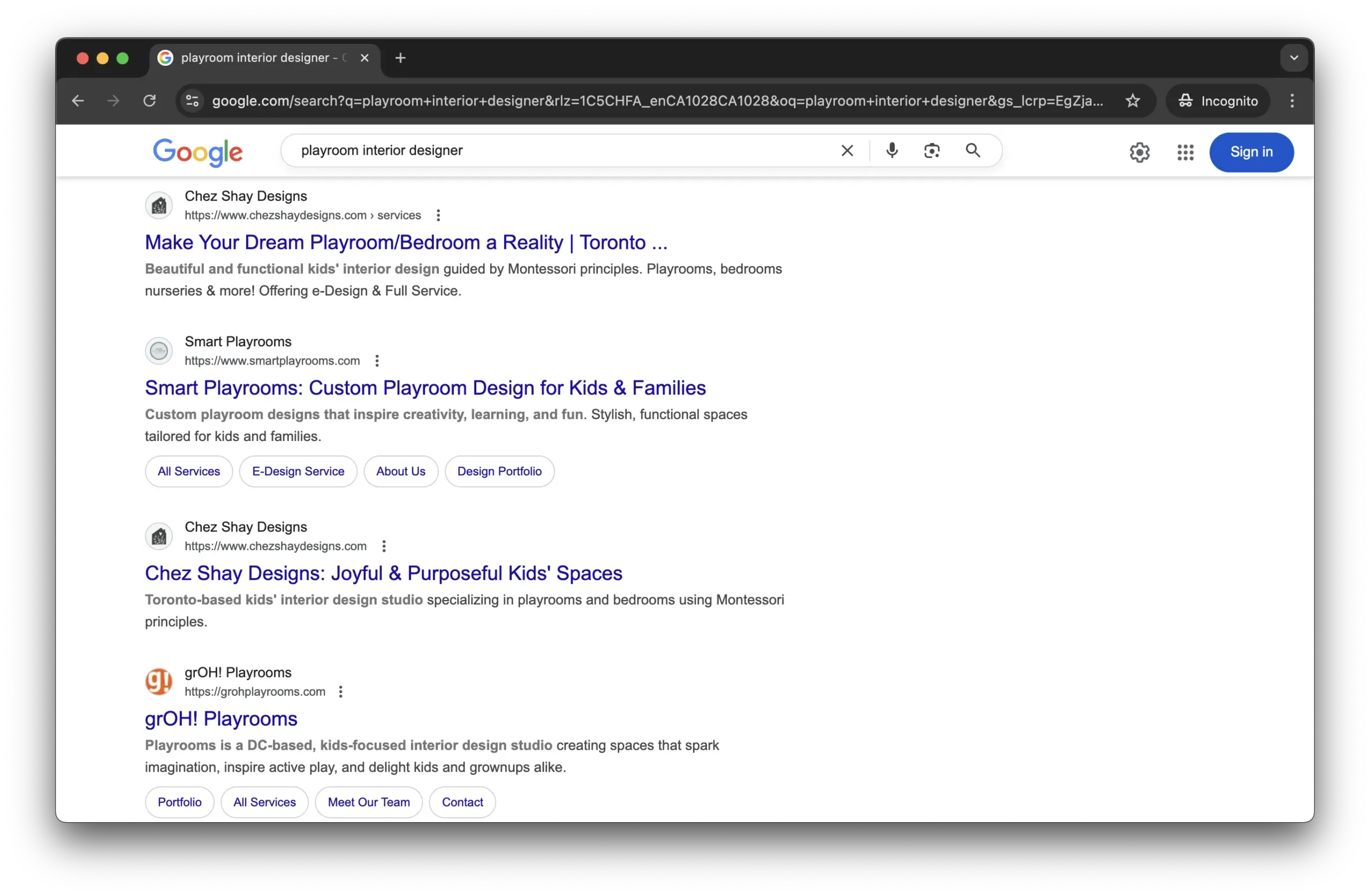
Task: View site information icon in address bar
Action: click(191, 100)
